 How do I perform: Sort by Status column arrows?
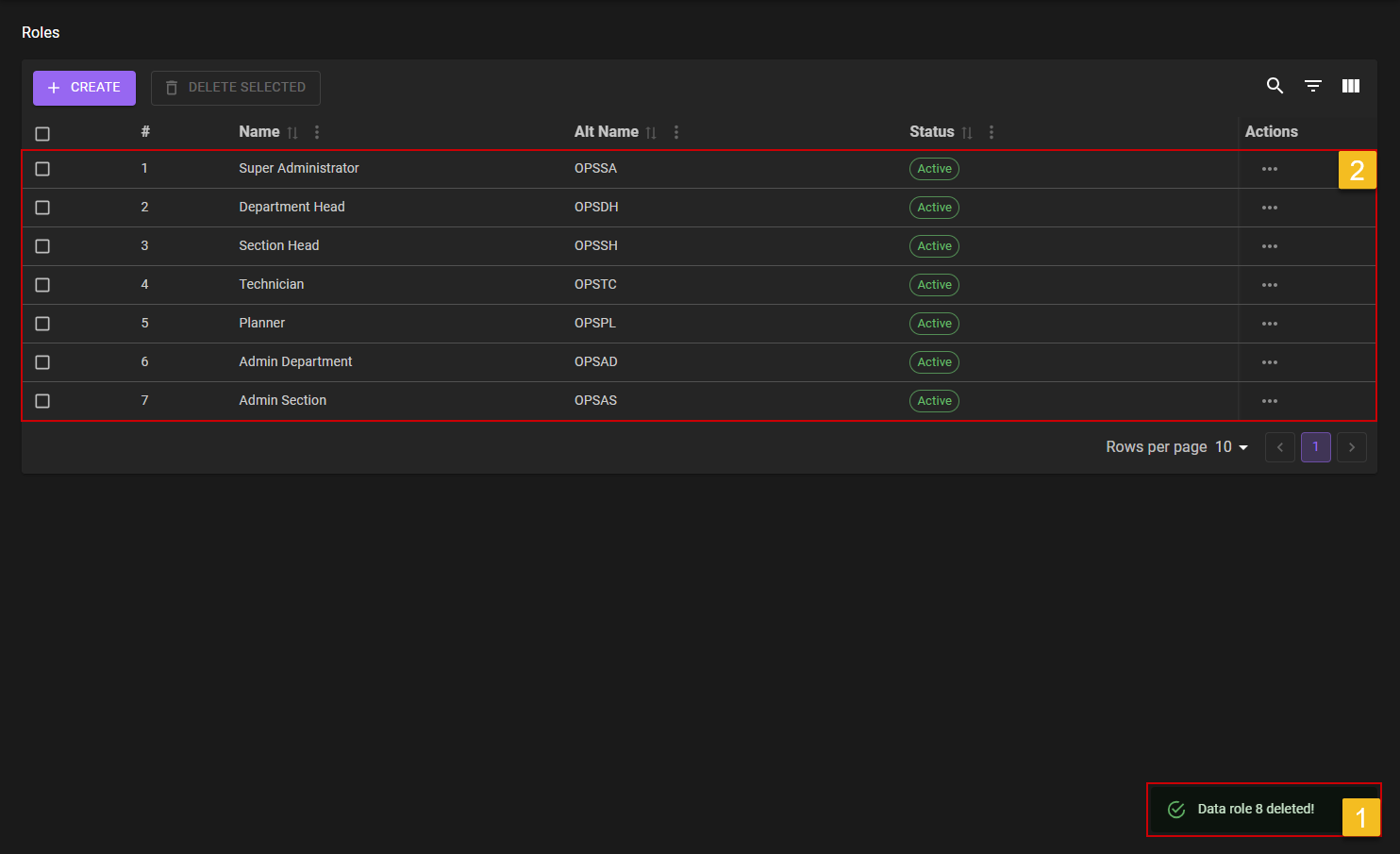(x=967, y=133)
